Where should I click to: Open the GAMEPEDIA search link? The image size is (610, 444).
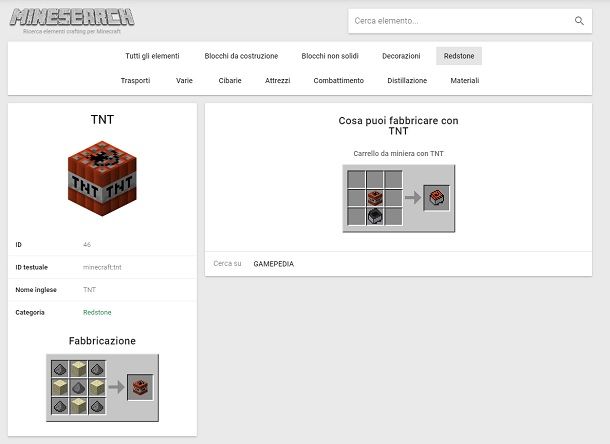click(x=273, y=264)
